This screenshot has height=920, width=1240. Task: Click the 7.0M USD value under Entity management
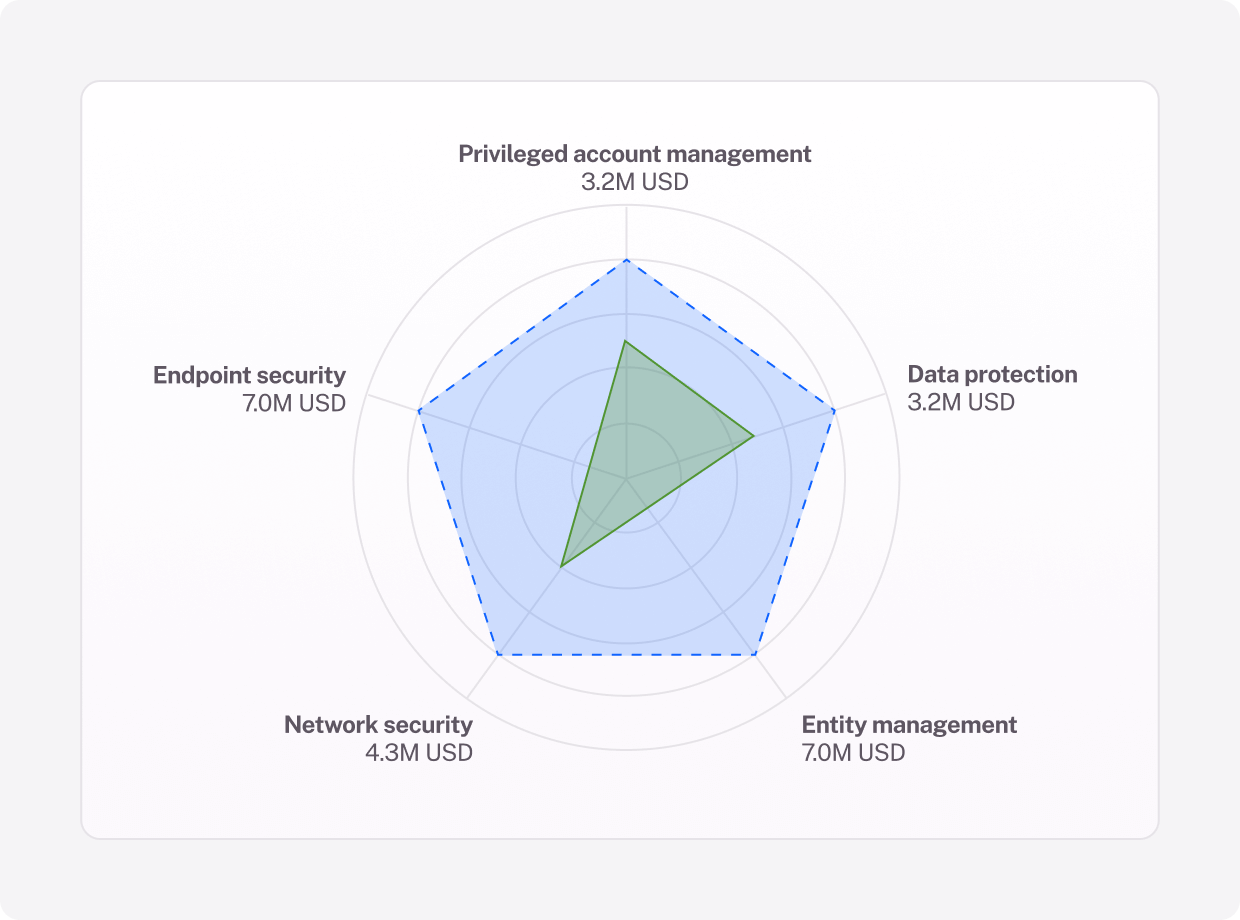[853, 753]
